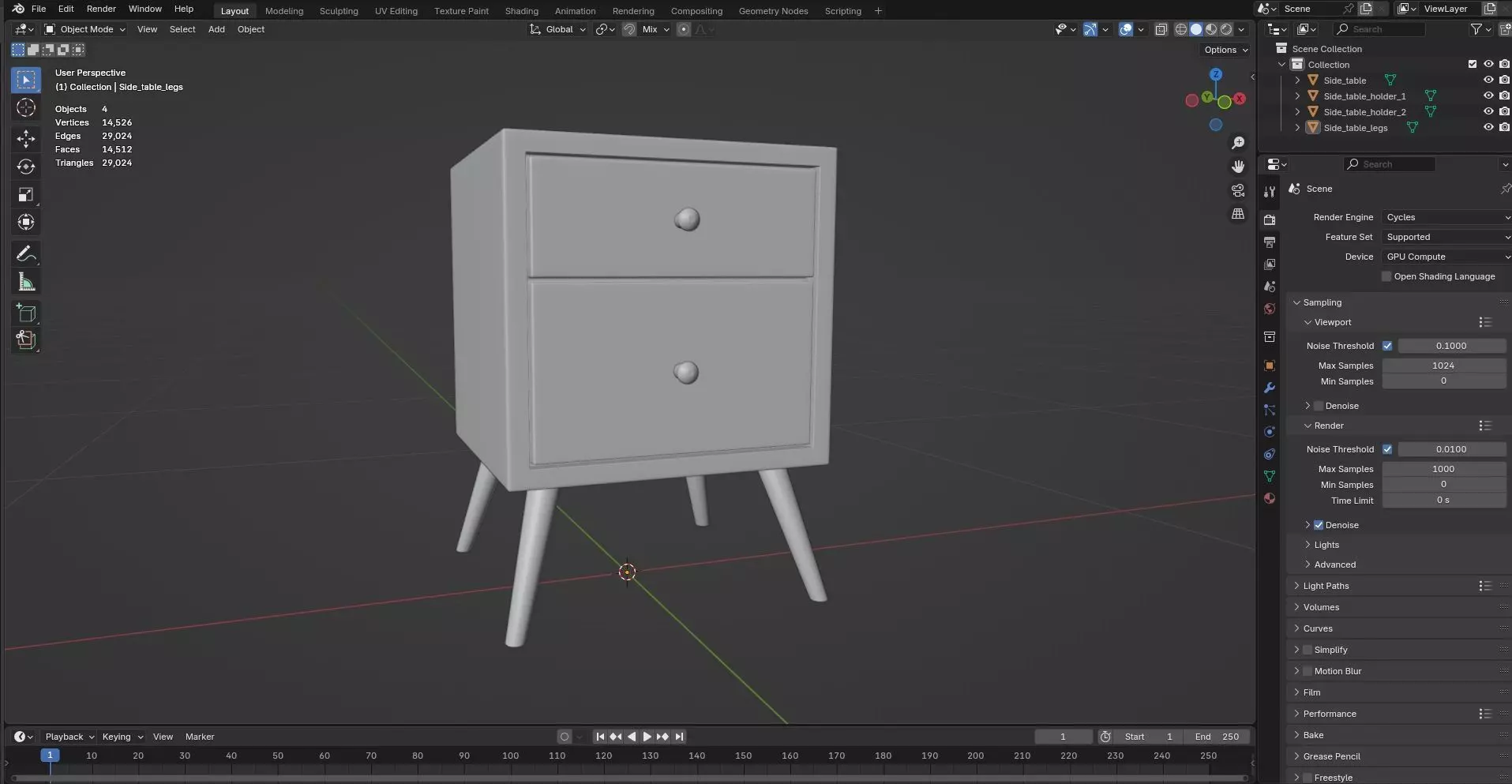Open Global transform orientation dropdown
Viewport: 1512px width, 784px height.
coord(558,29)
